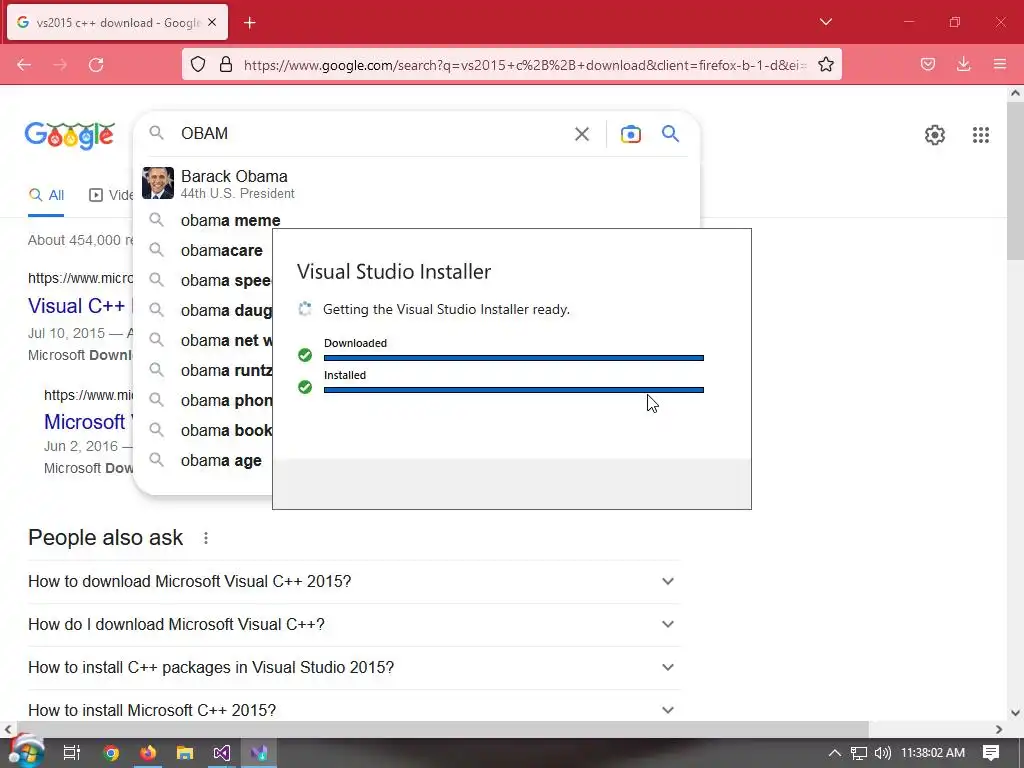Click the vertical scrollbar thumb

tap(1015, 180)
